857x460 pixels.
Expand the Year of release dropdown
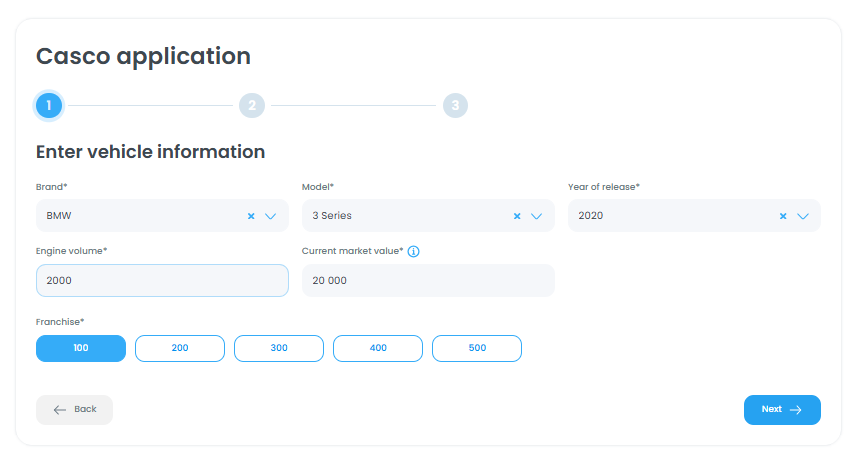[x=802, y=215]
